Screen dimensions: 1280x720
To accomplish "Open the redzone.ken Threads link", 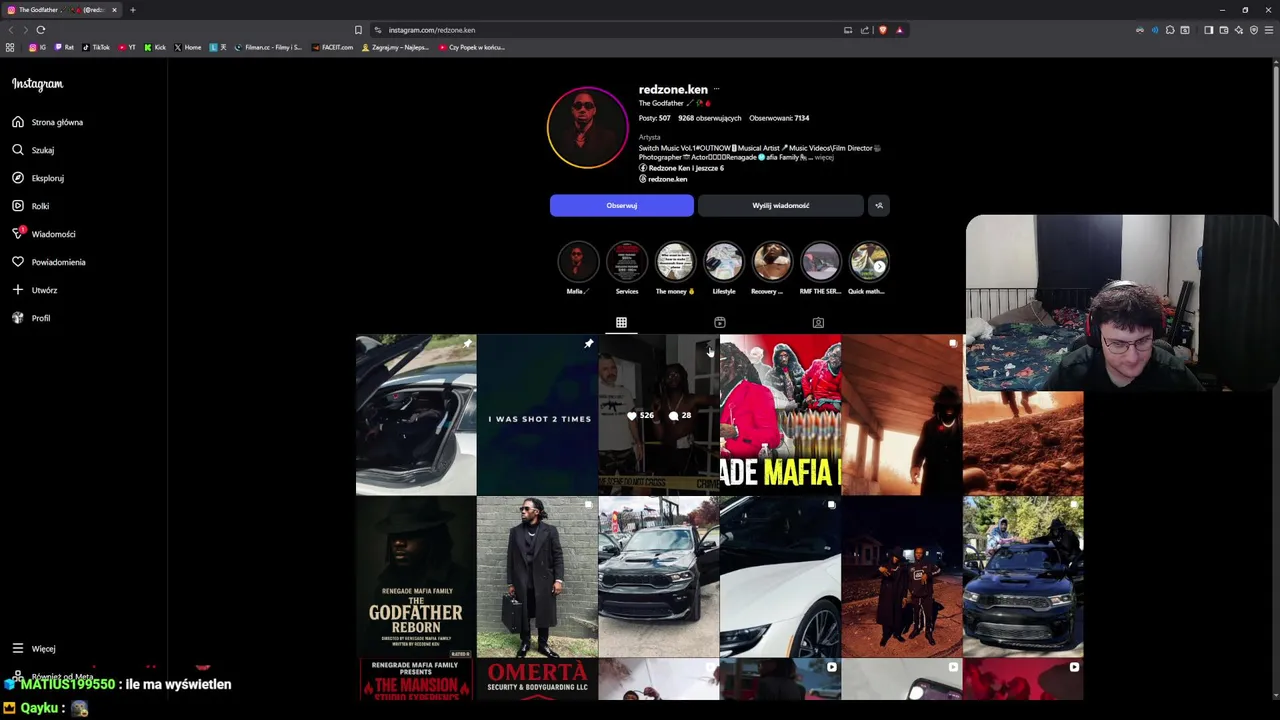I will coord(663,179).
